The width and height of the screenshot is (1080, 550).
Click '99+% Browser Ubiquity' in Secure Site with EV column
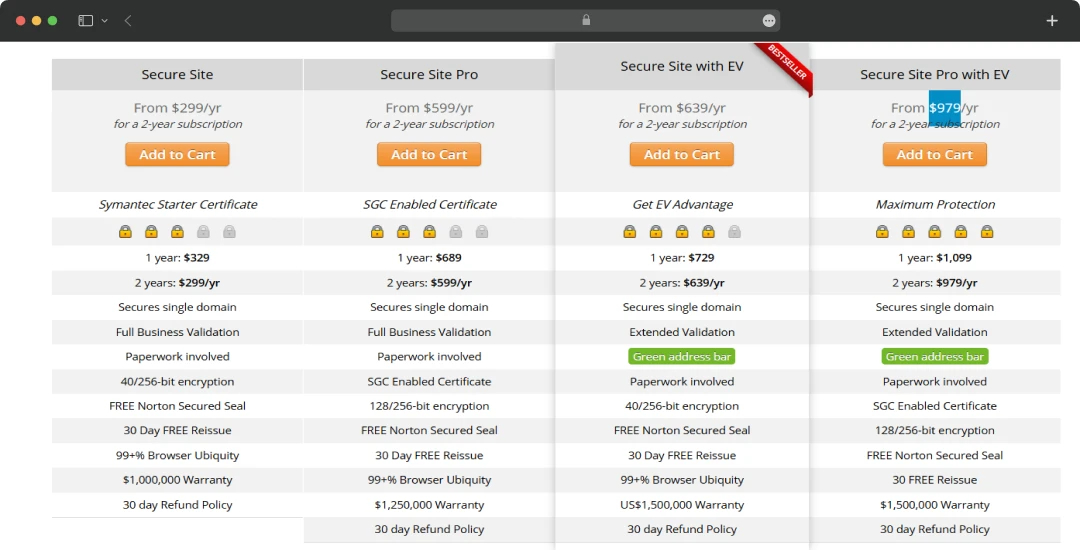(682, 480)
